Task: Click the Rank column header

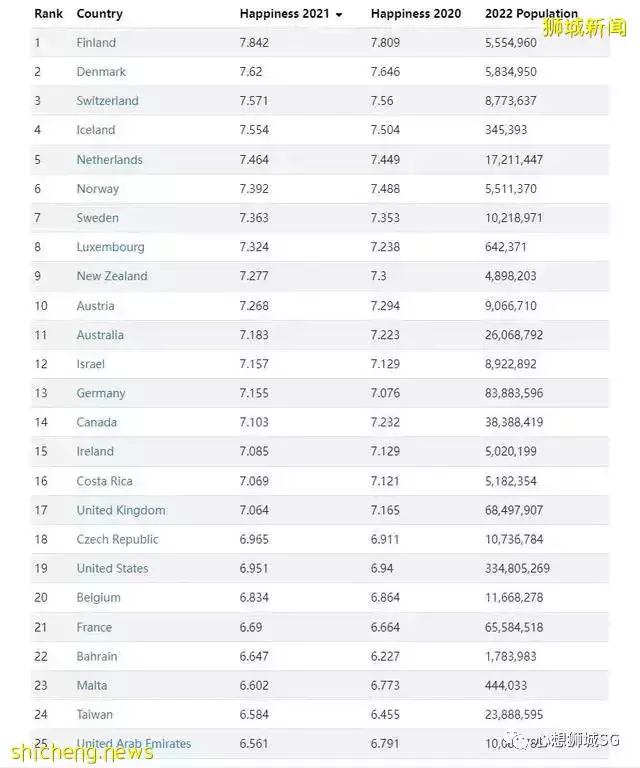Action: point(48,14)
